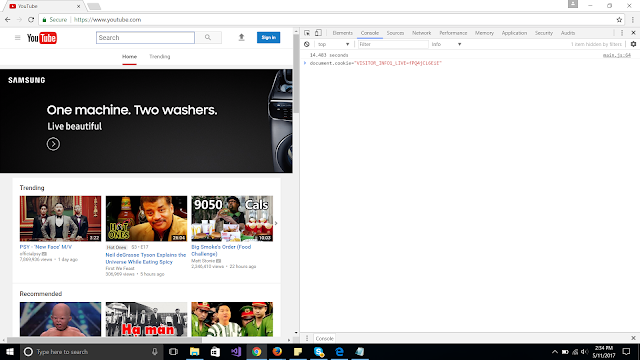The image size is (640, 360).
Task: Click the YouTube page vertical scrollbar
Action: [296, 73]
